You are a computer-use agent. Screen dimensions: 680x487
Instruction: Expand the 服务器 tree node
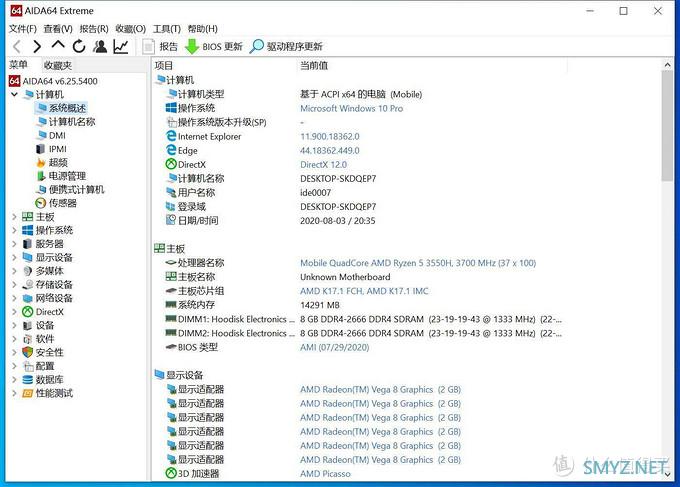pyautogui.click(x=14, y=244)
